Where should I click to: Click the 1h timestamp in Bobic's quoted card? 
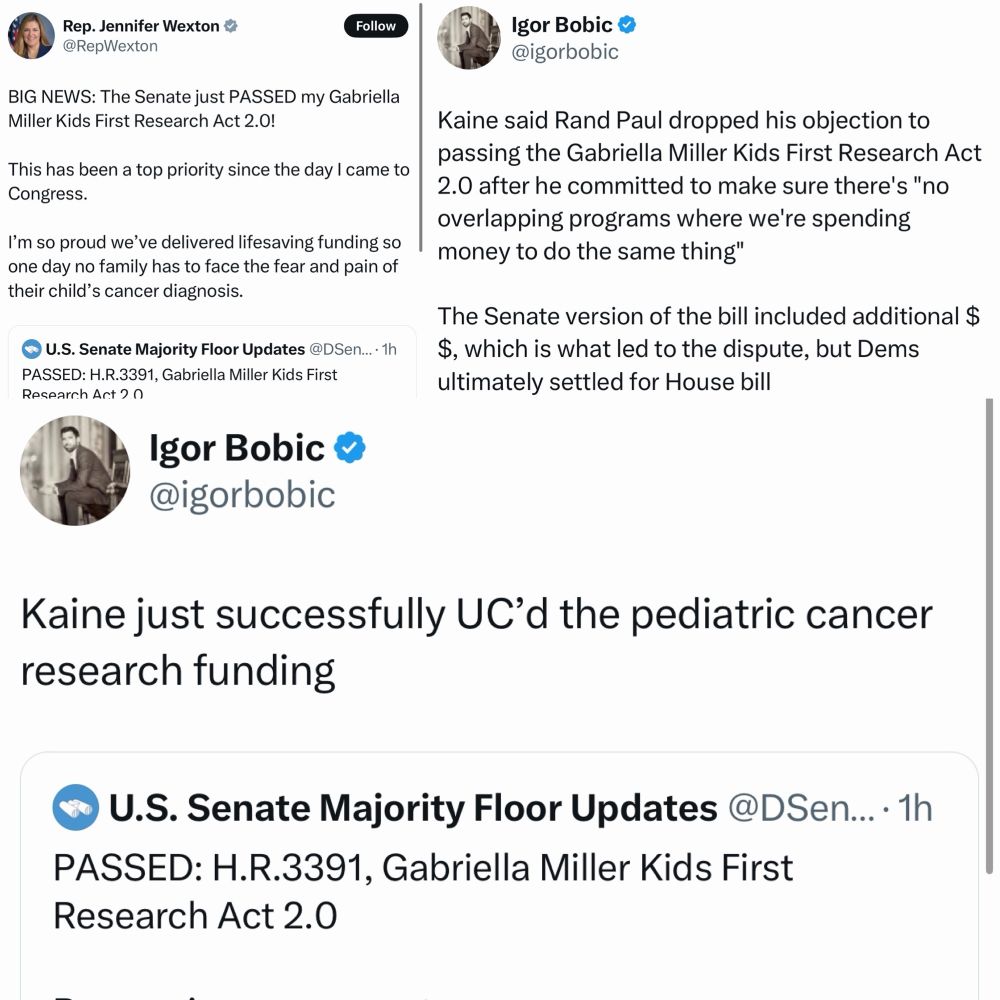pos(917,808)
